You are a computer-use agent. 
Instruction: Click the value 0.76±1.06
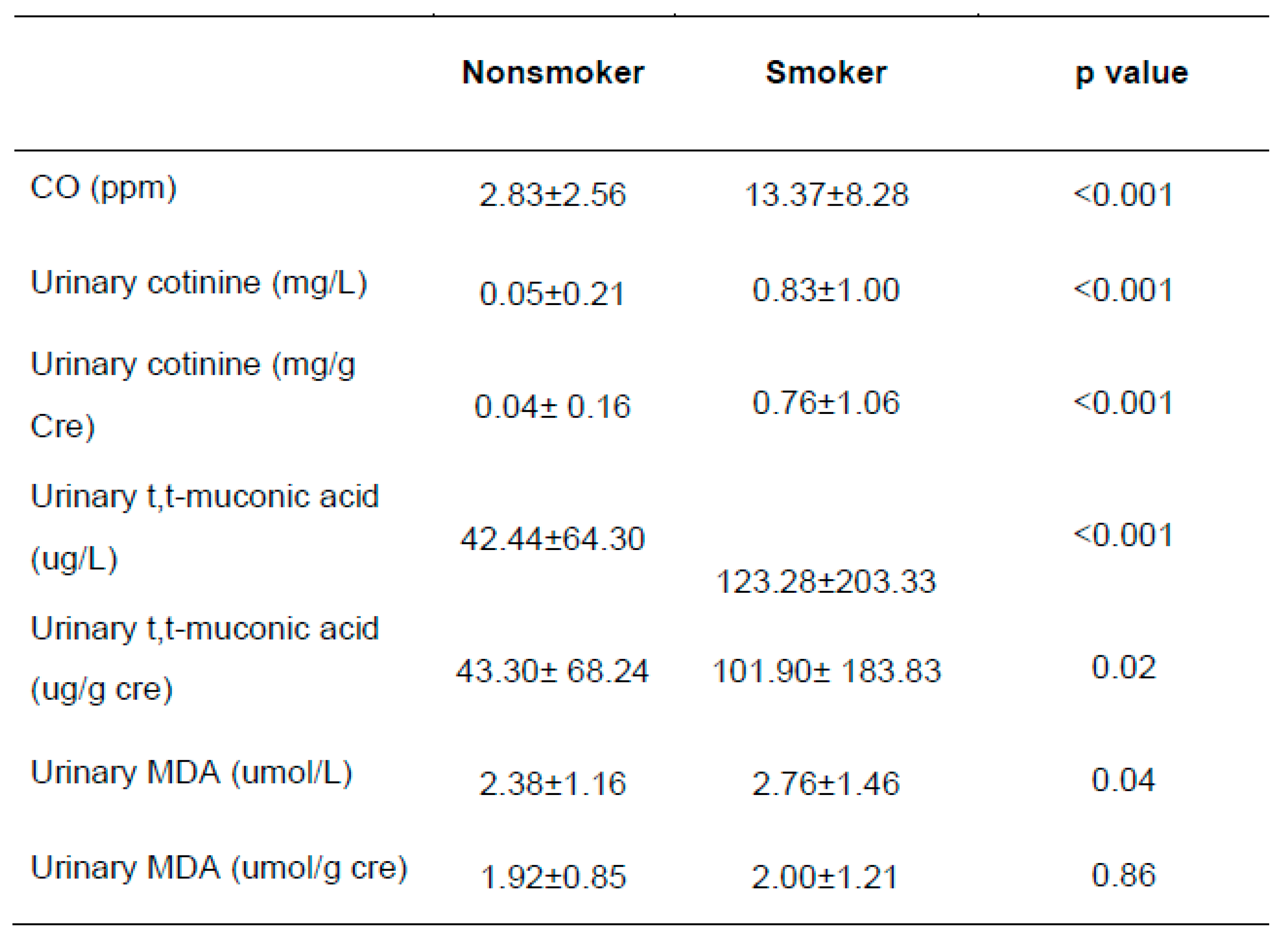pos(825,403)
